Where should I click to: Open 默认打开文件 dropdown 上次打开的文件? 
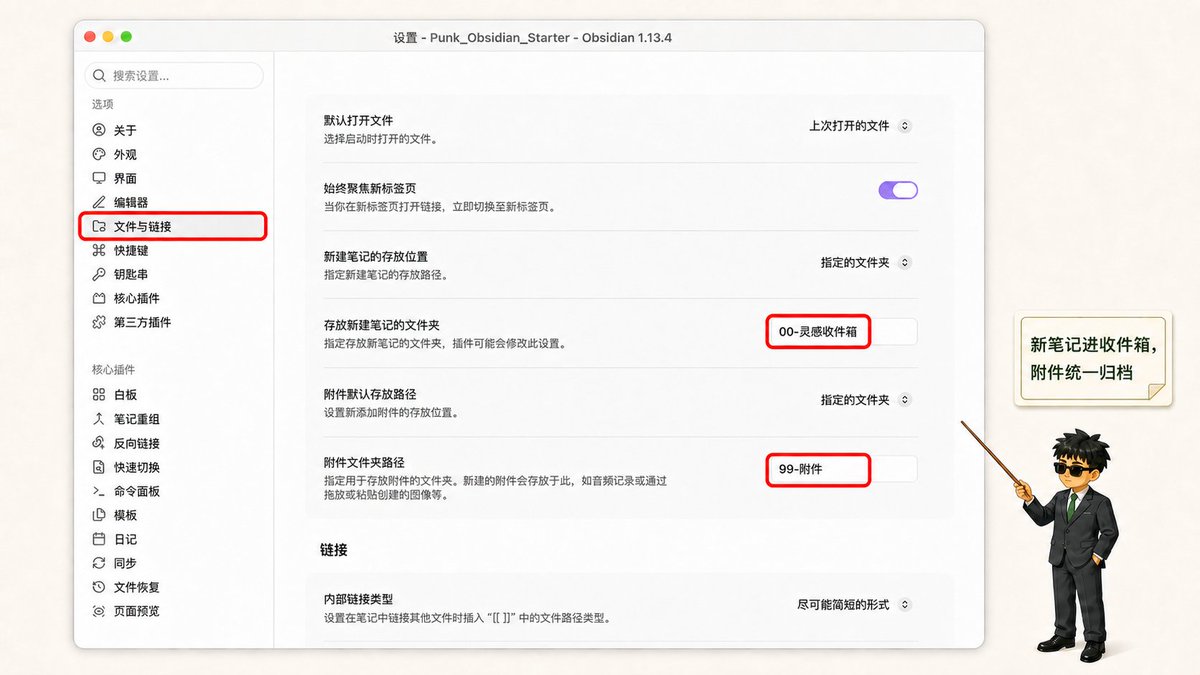pyautogui.click(x=859, y=126)
